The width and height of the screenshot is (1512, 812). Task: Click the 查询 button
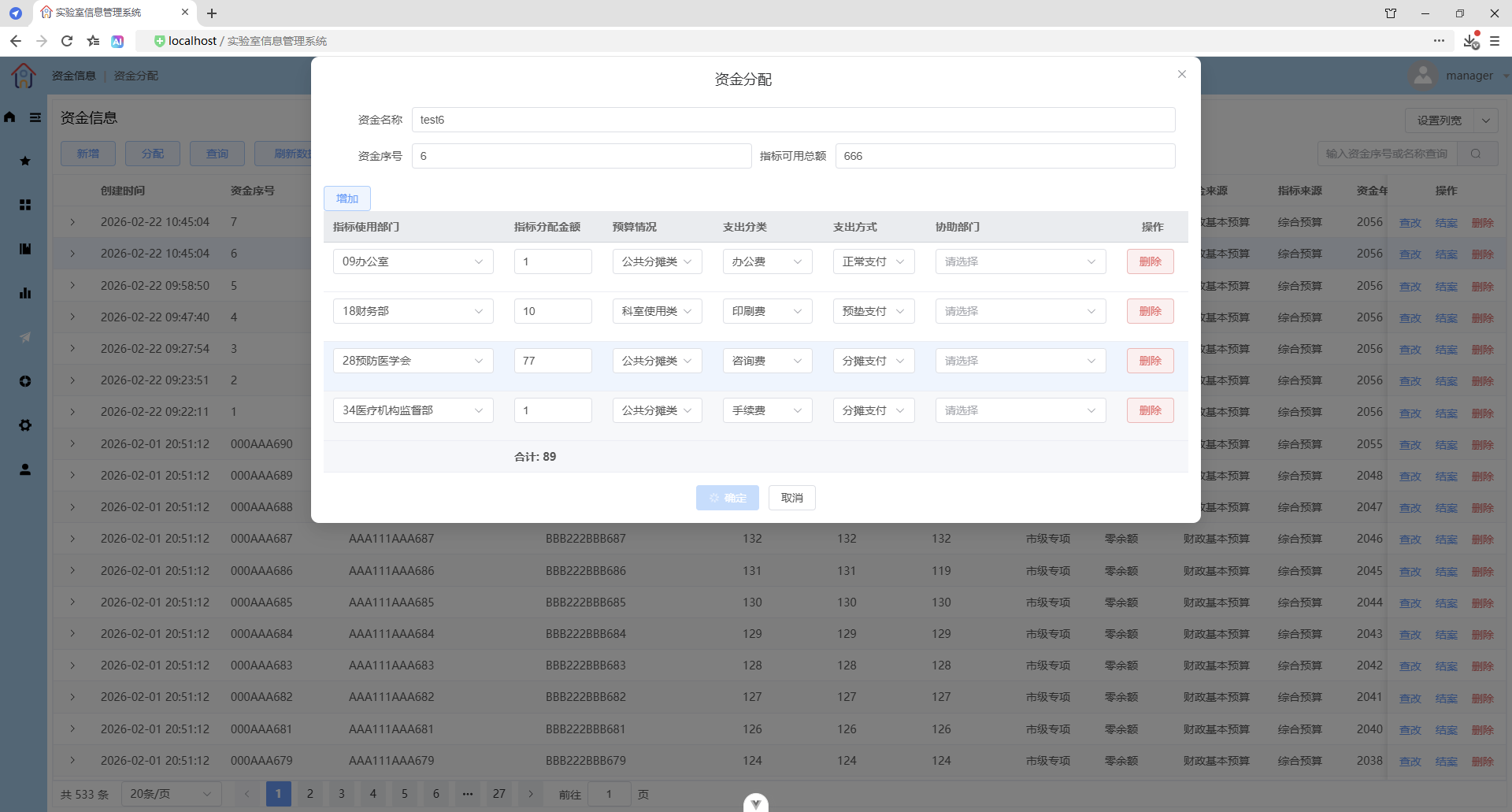tap(217, 154)
